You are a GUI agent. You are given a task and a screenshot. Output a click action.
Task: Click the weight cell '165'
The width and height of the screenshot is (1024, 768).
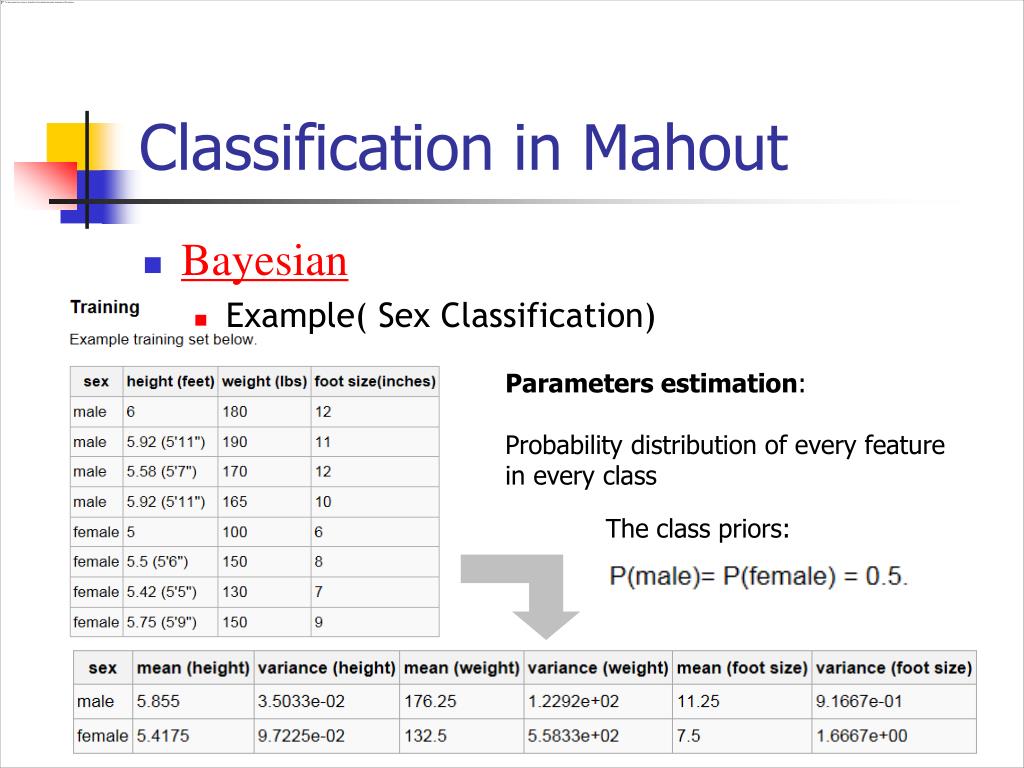point(264,502)
